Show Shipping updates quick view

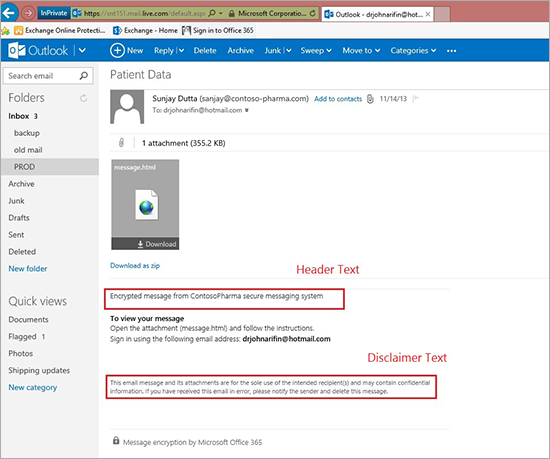pos(39,370)
